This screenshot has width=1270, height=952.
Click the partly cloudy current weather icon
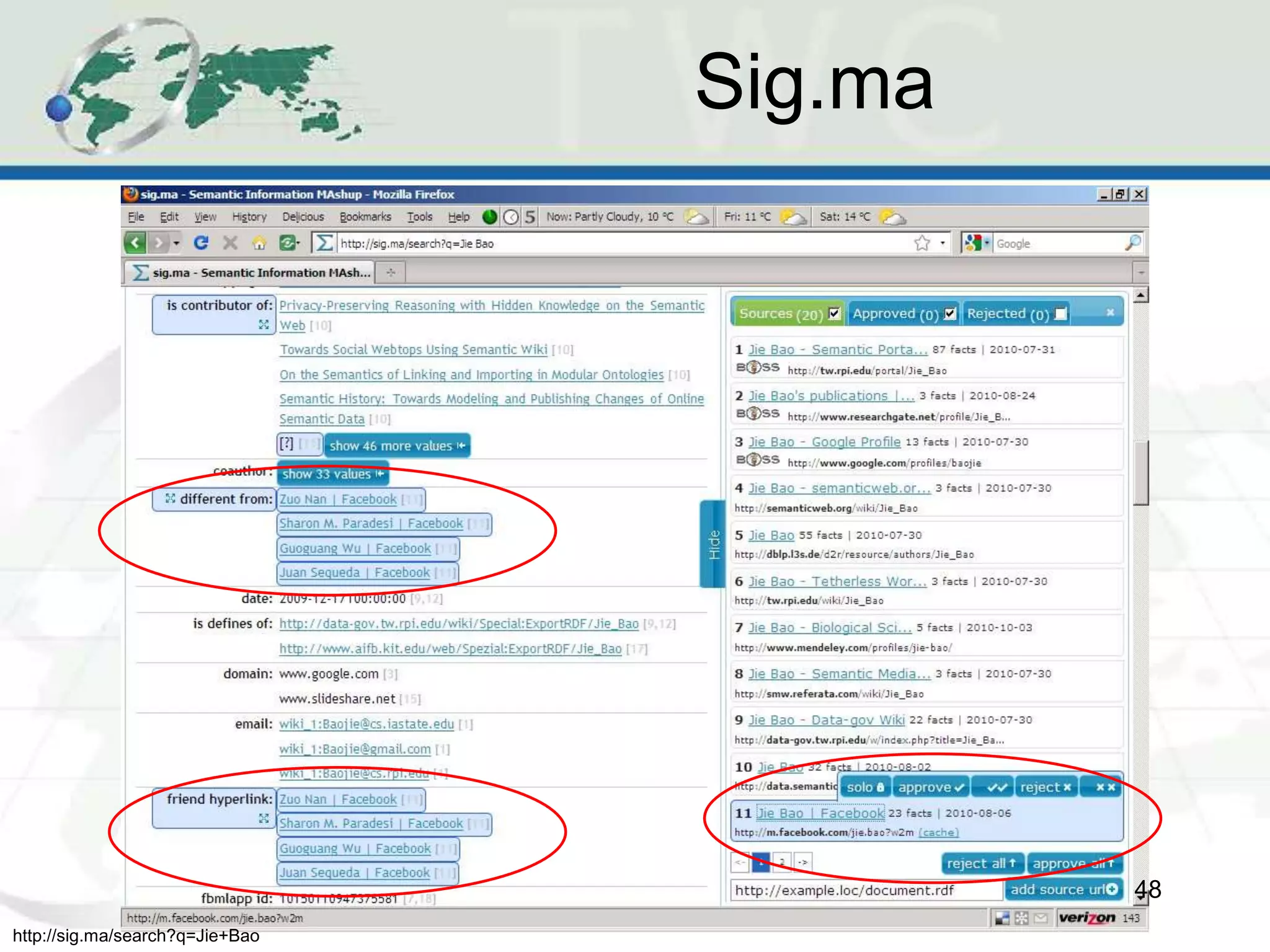[x=696, y=217]
